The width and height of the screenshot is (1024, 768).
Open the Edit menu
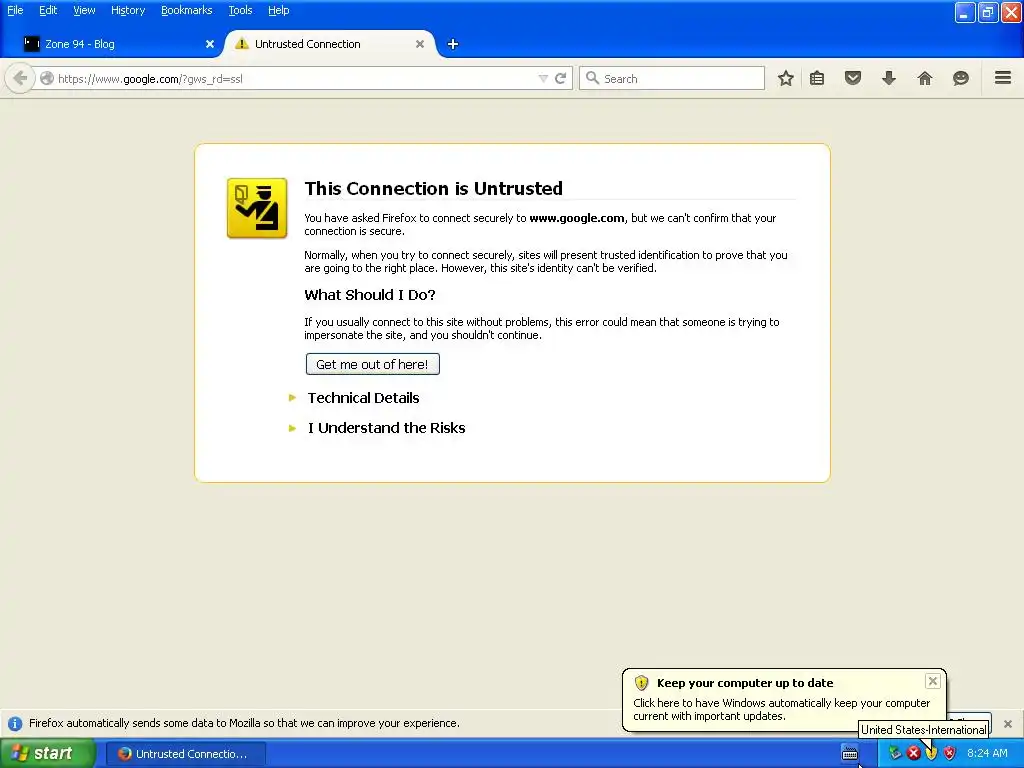tap(48, 10)
